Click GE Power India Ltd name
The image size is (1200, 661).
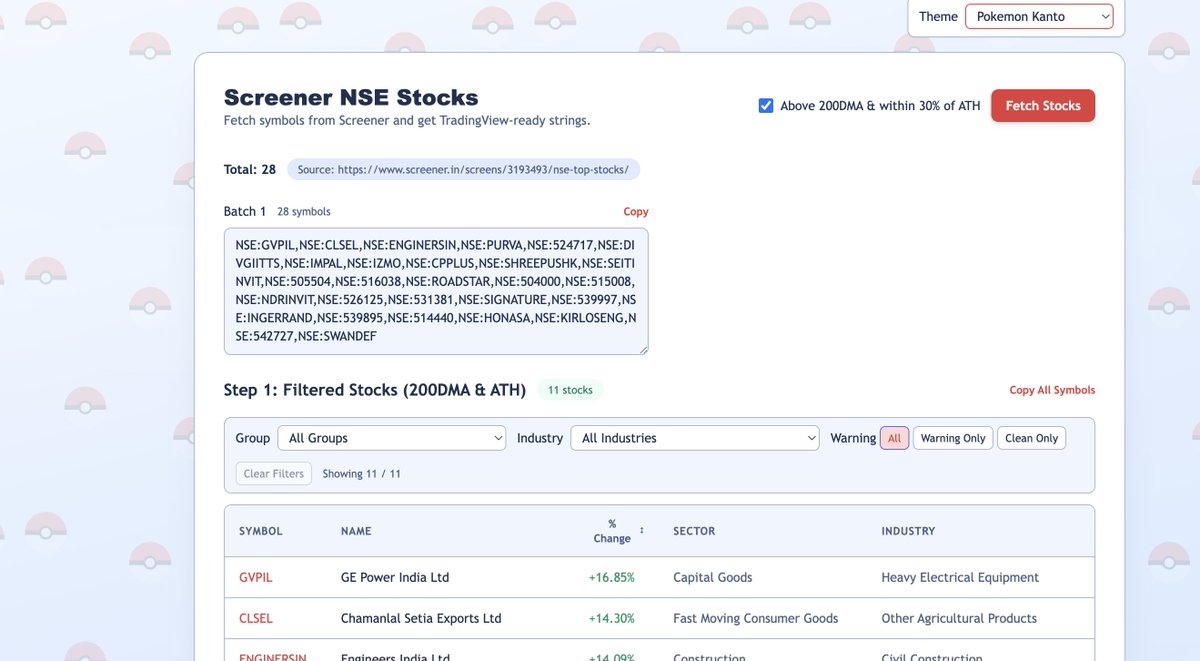(395, 578)
